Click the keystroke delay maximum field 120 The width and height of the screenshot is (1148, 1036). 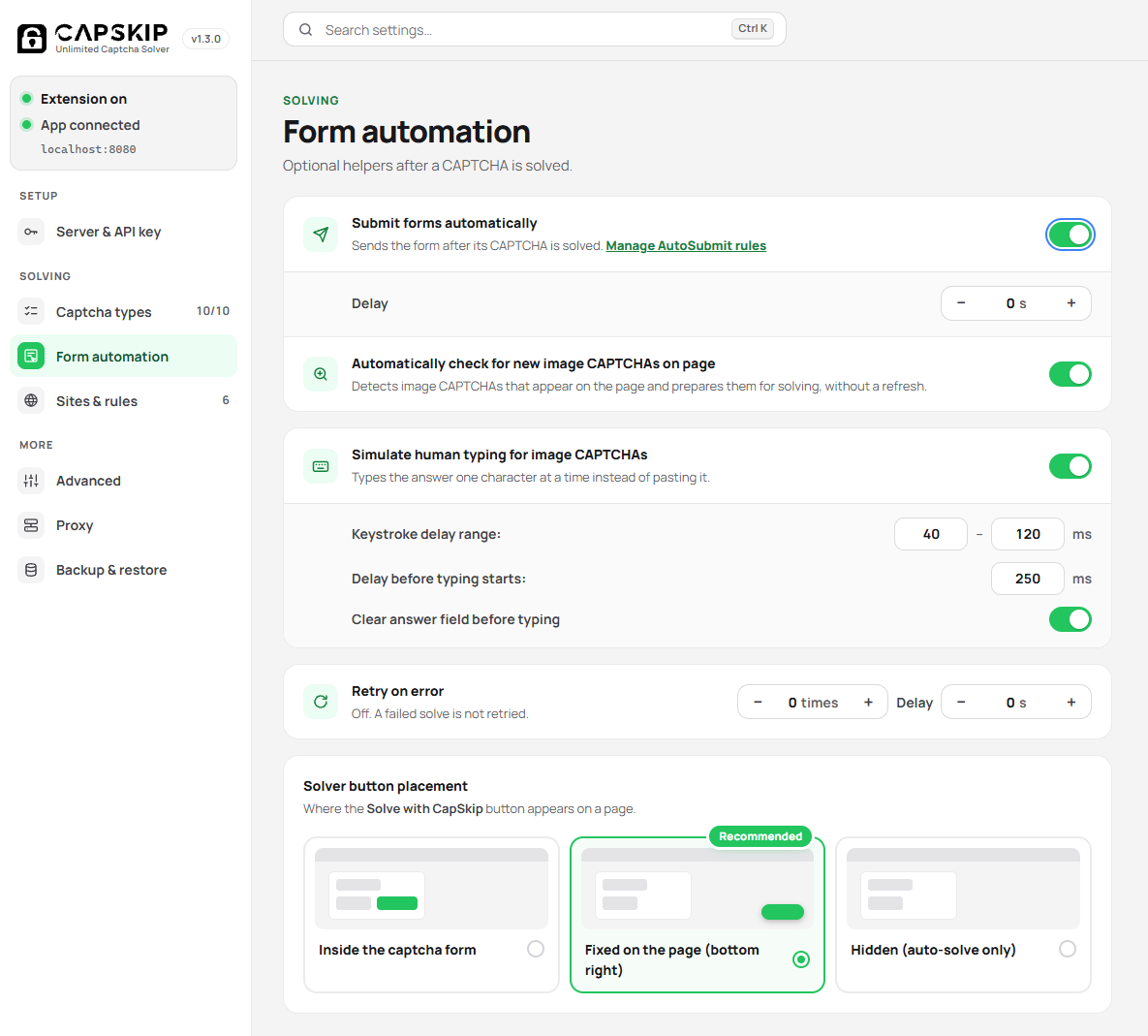coord(1027,534)
